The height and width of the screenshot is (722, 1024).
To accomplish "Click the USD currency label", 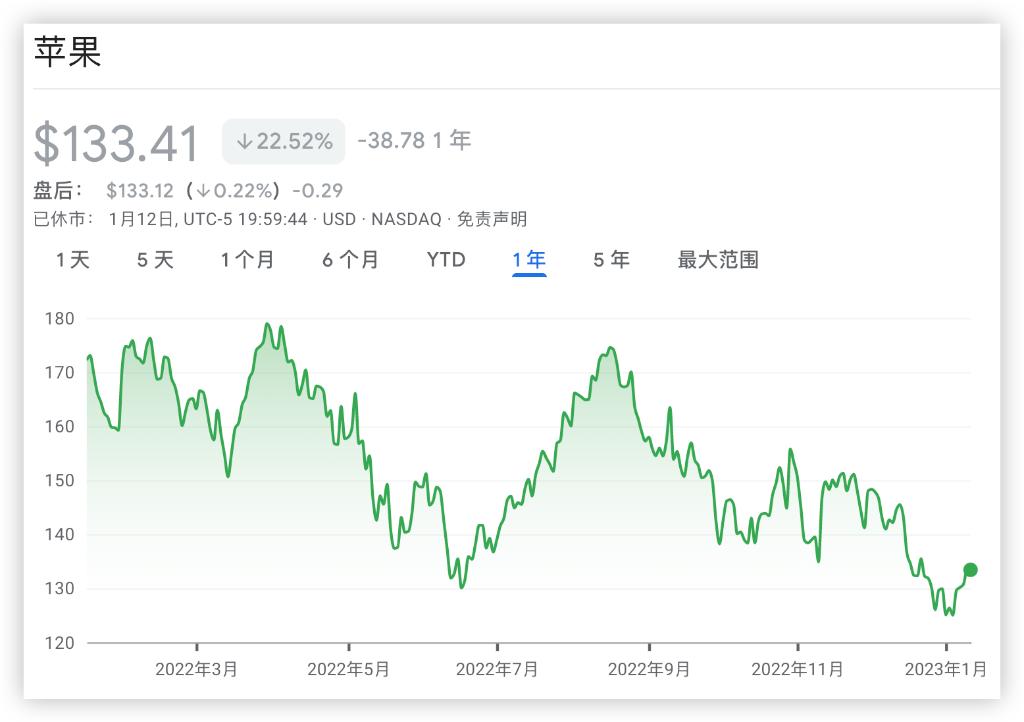I will pos(339,219).
